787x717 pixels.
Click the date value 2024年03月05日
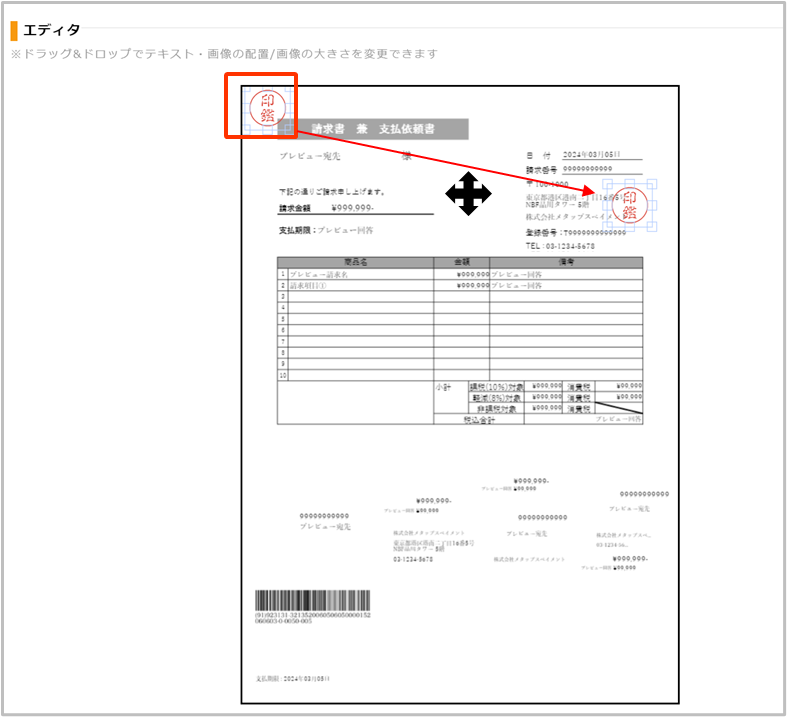pos(591,155)
